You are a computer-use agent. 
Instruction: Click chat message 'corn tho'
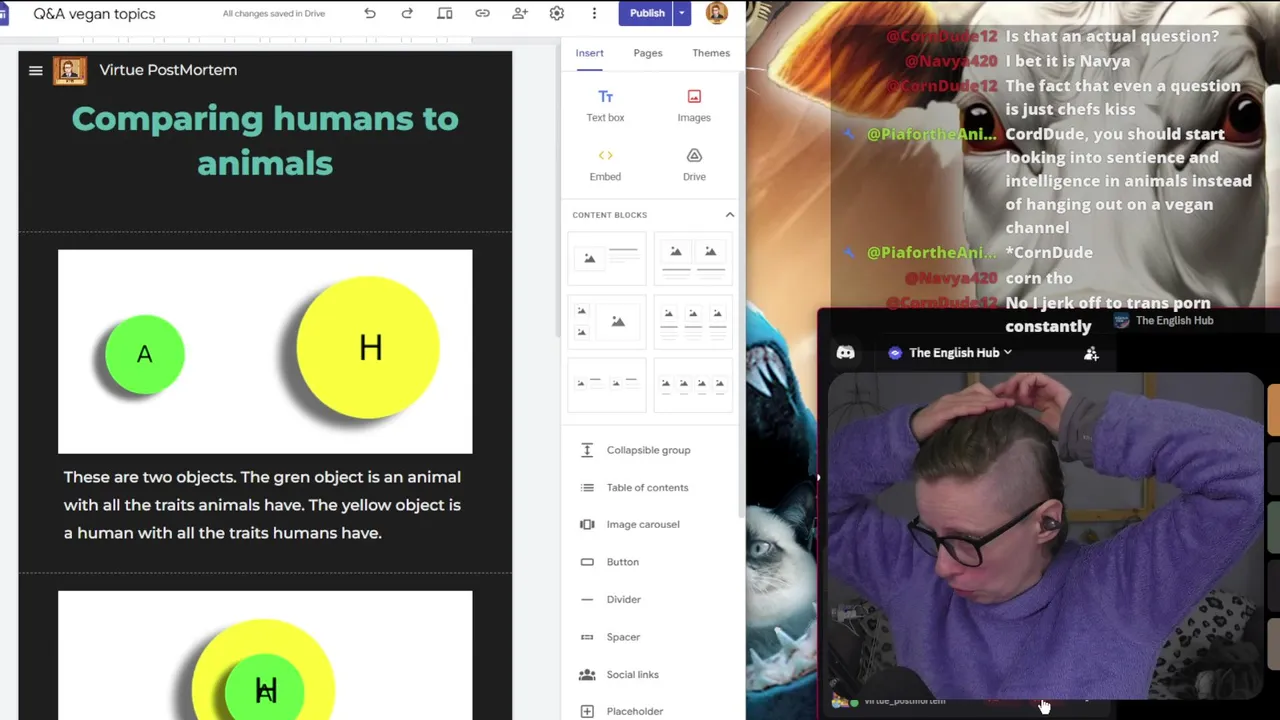coord(1039,278)
